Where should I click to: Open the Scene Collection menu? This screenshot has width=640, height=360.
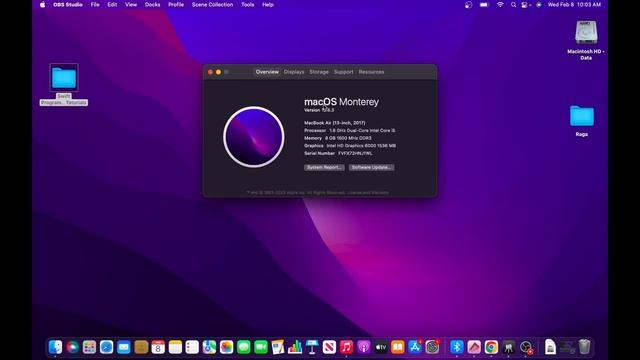tap(212, 4)
